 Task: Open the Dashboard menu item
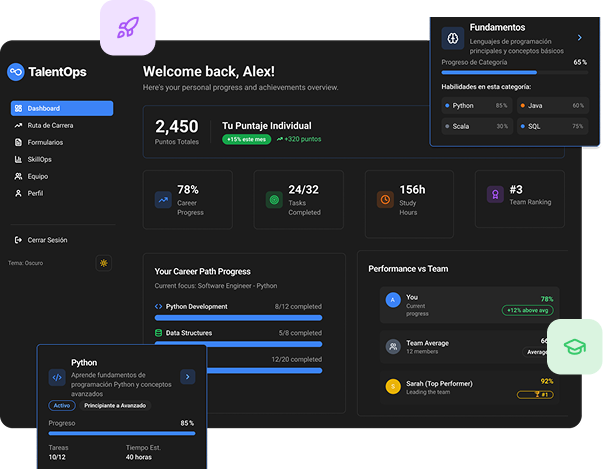62,108
